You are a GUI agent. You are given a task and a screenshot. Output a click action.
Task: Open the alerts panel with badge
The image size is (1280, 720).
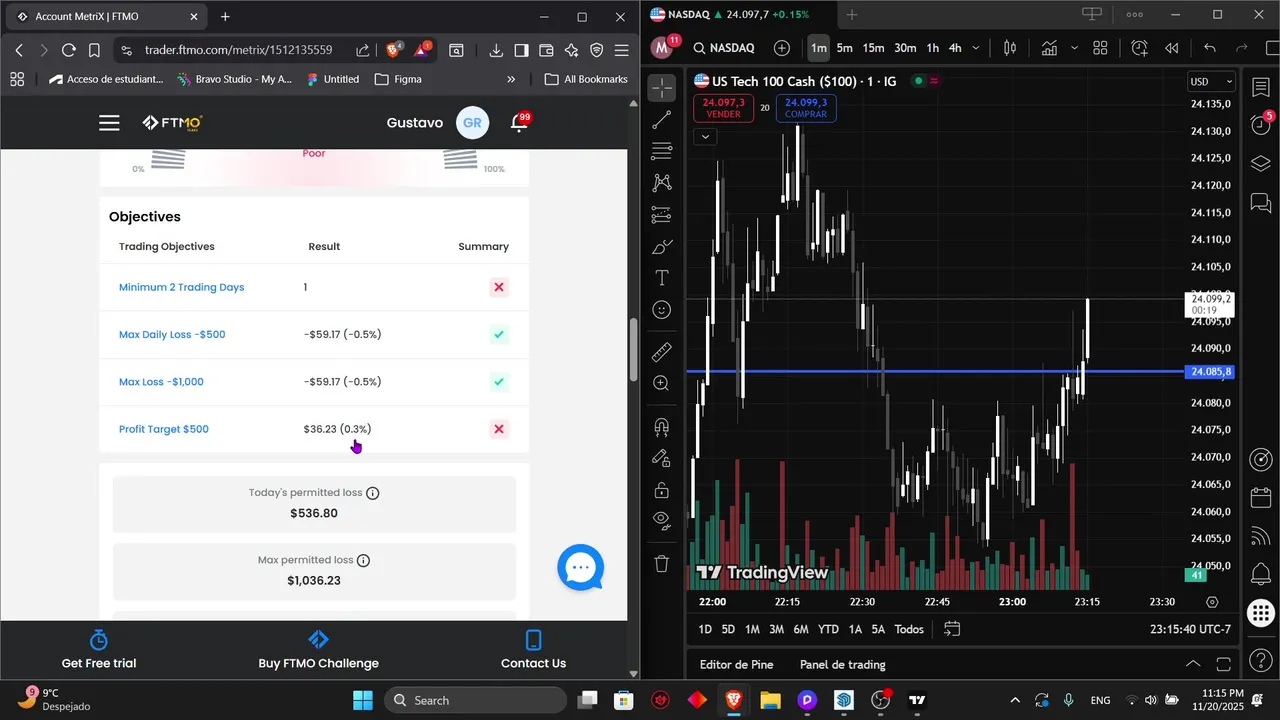1261,124
